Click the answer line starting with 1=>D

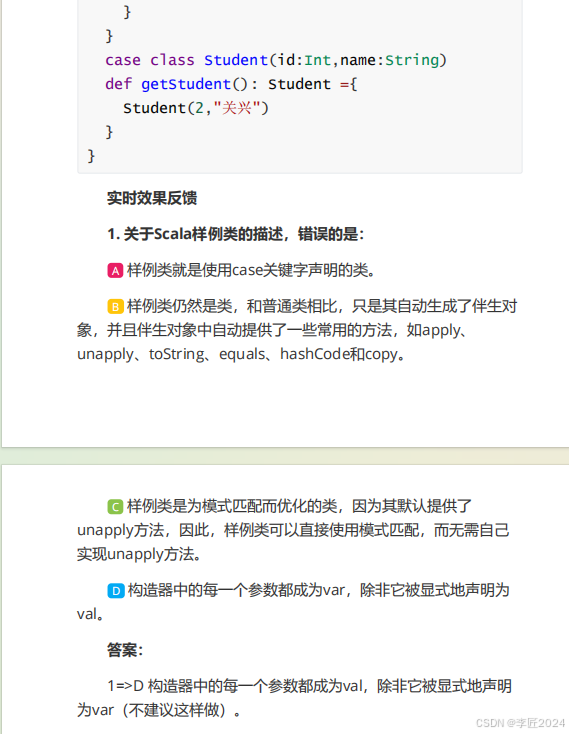(x=294, y=698)
